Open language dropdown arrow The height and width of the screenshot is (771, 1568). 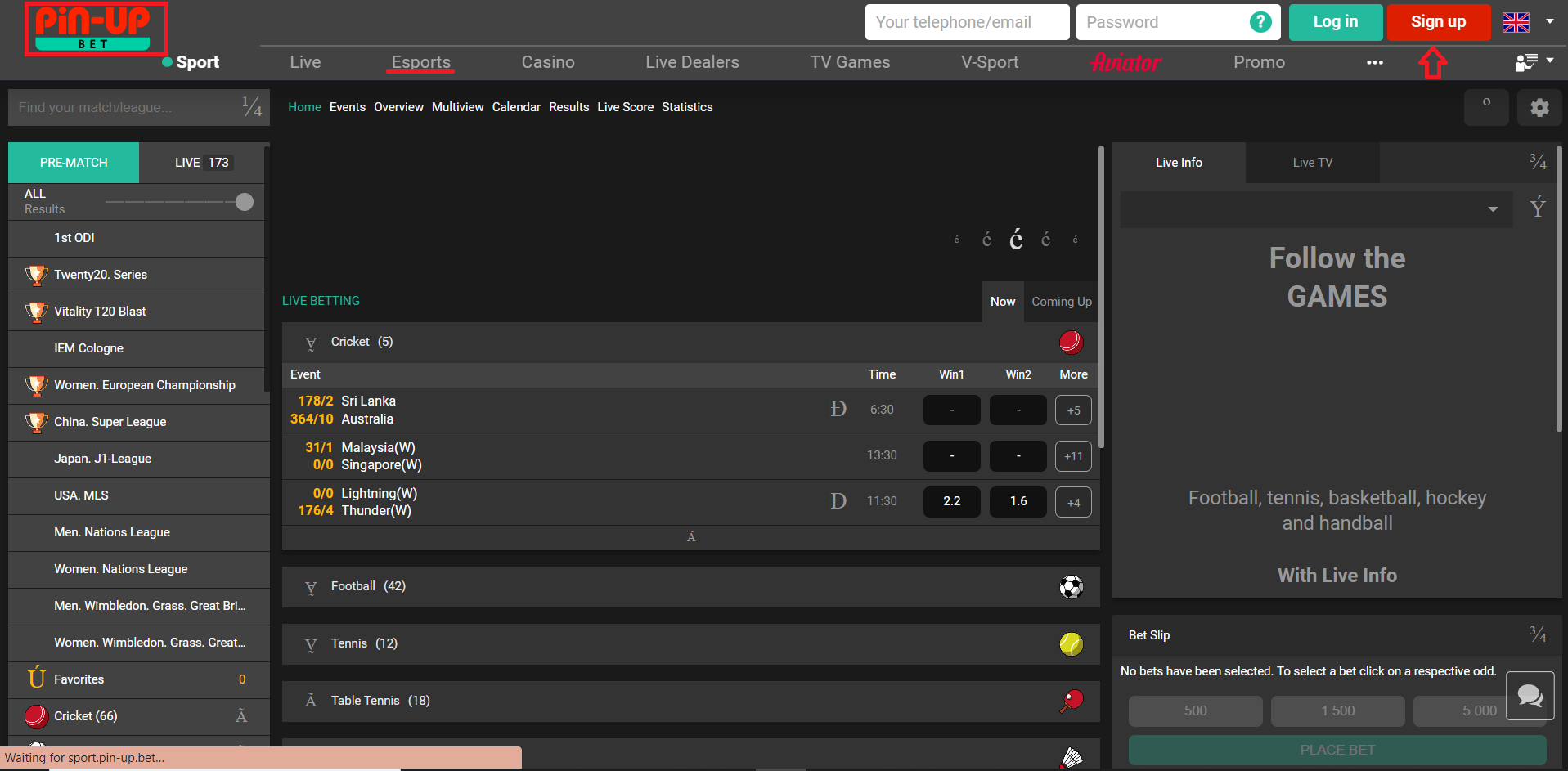pyautogui.click(x=1550, y=21)
